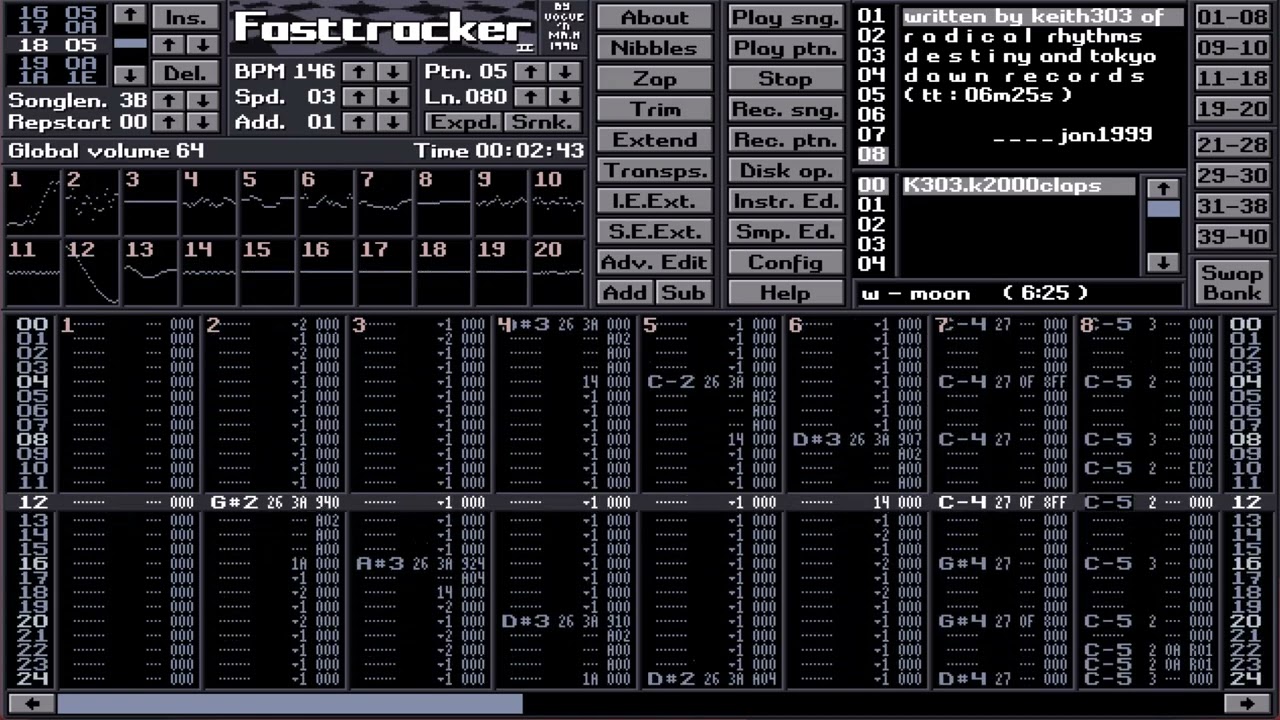This screenshot has height=720, width=1280.
Task: Increase Add. value with up arrow
Action: [358, 122]
